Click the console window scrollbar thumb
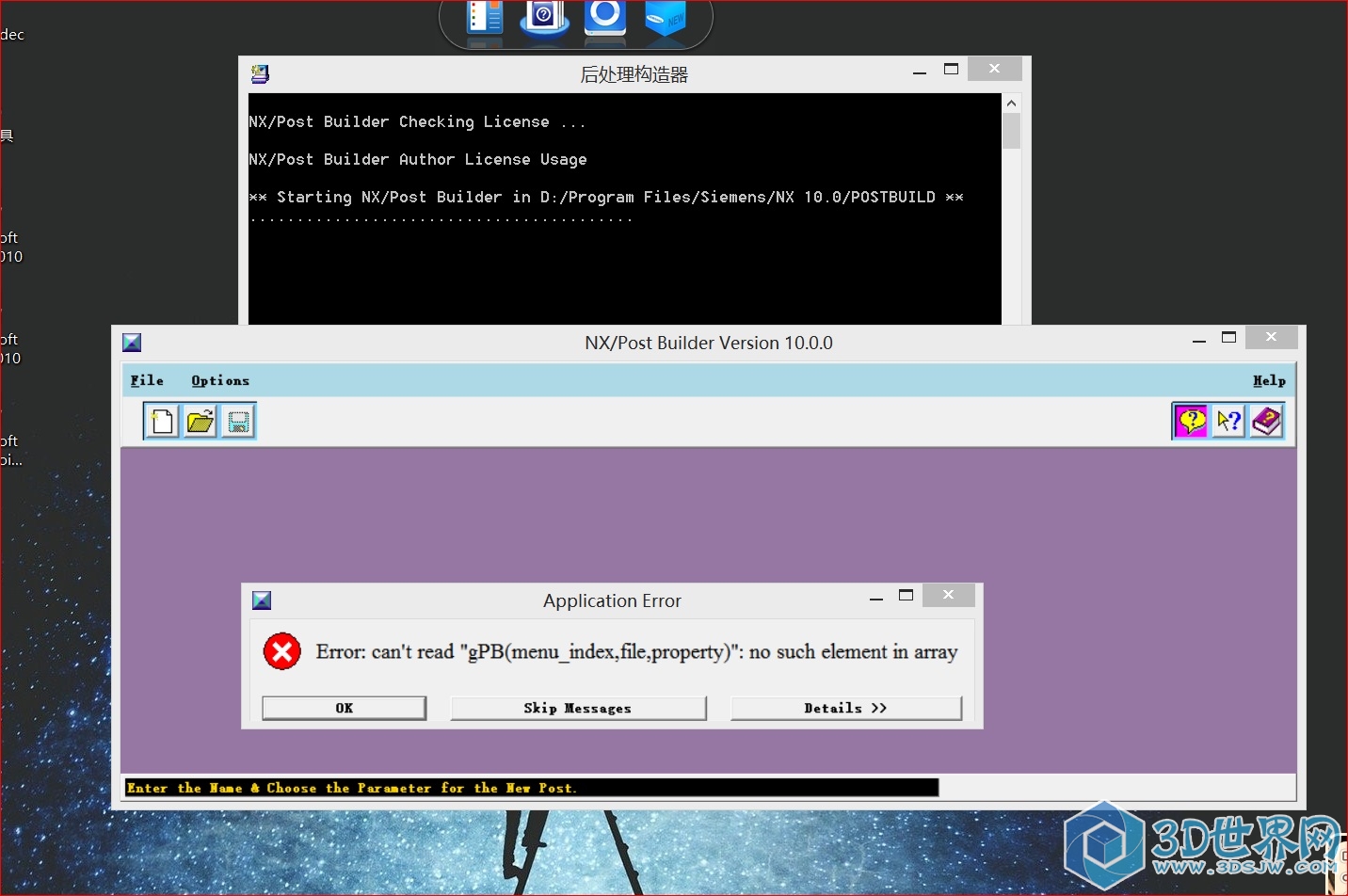Image resolution: width=1348 pixels, height=896 pixels. coord(1011,131)
